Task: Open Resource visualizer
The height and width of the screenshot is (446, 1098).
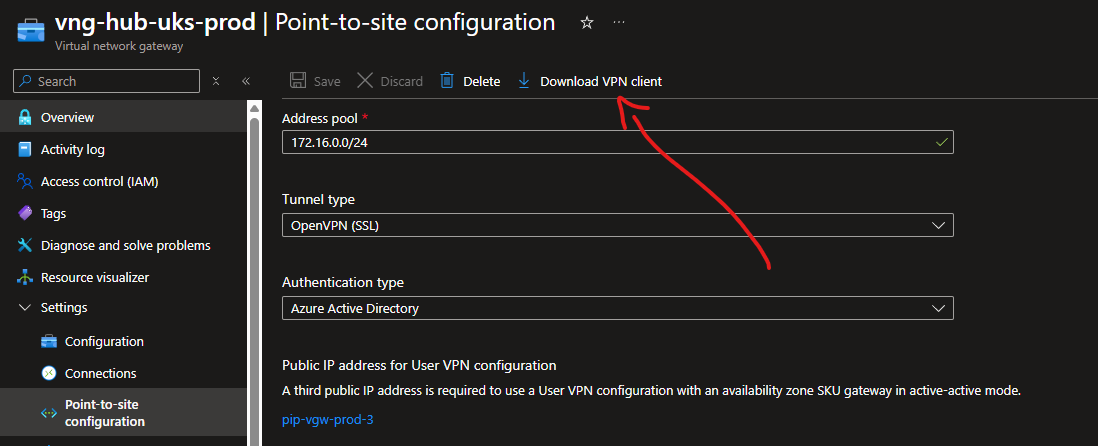Action: click(x=123, y=277)
